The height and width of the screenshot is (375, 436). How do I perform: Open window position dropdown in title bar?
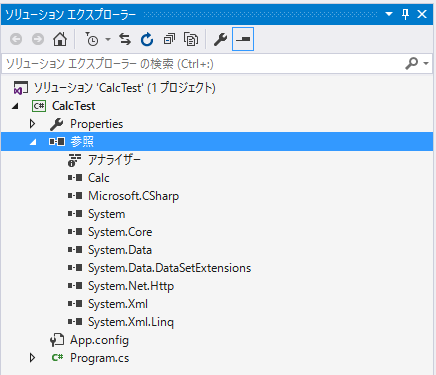click(x=389, y=14)
